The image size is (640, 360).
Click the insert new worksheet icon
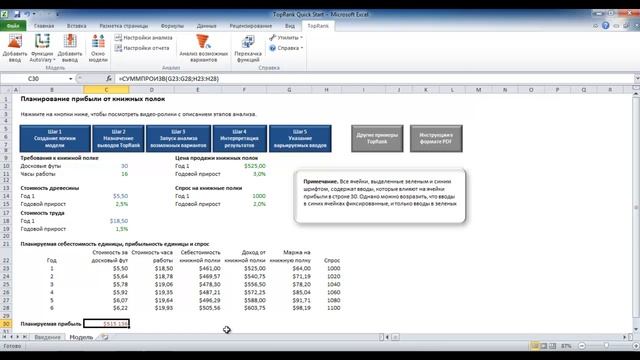(x=105, y=337)
